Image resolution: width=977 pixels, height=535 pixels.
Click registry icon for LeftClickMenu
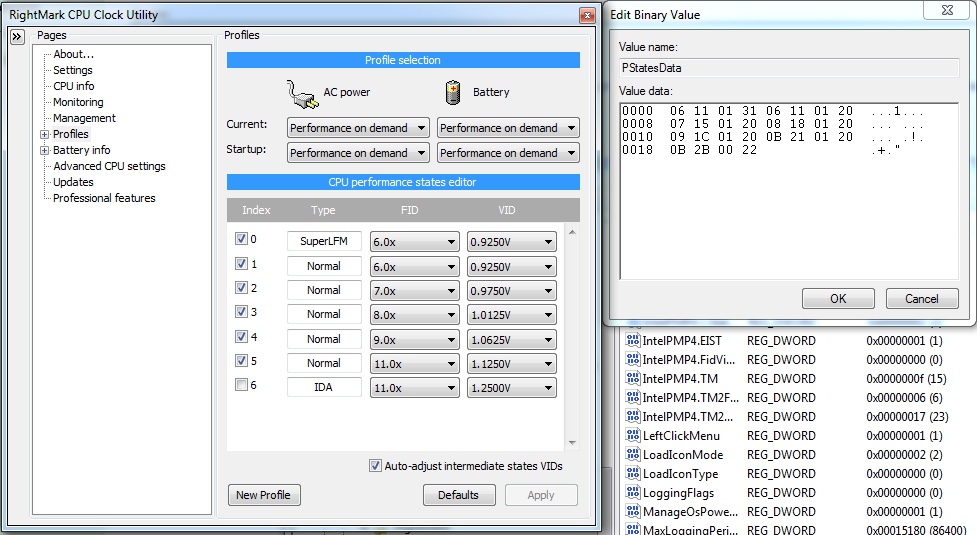[632, 435]
